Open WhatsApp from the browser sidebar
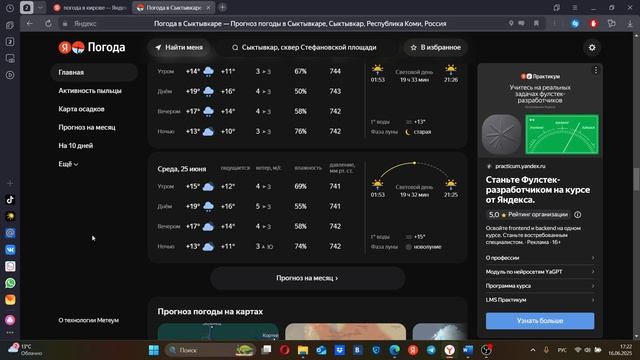This screenshot has width=640, height=360. (10, 283)
